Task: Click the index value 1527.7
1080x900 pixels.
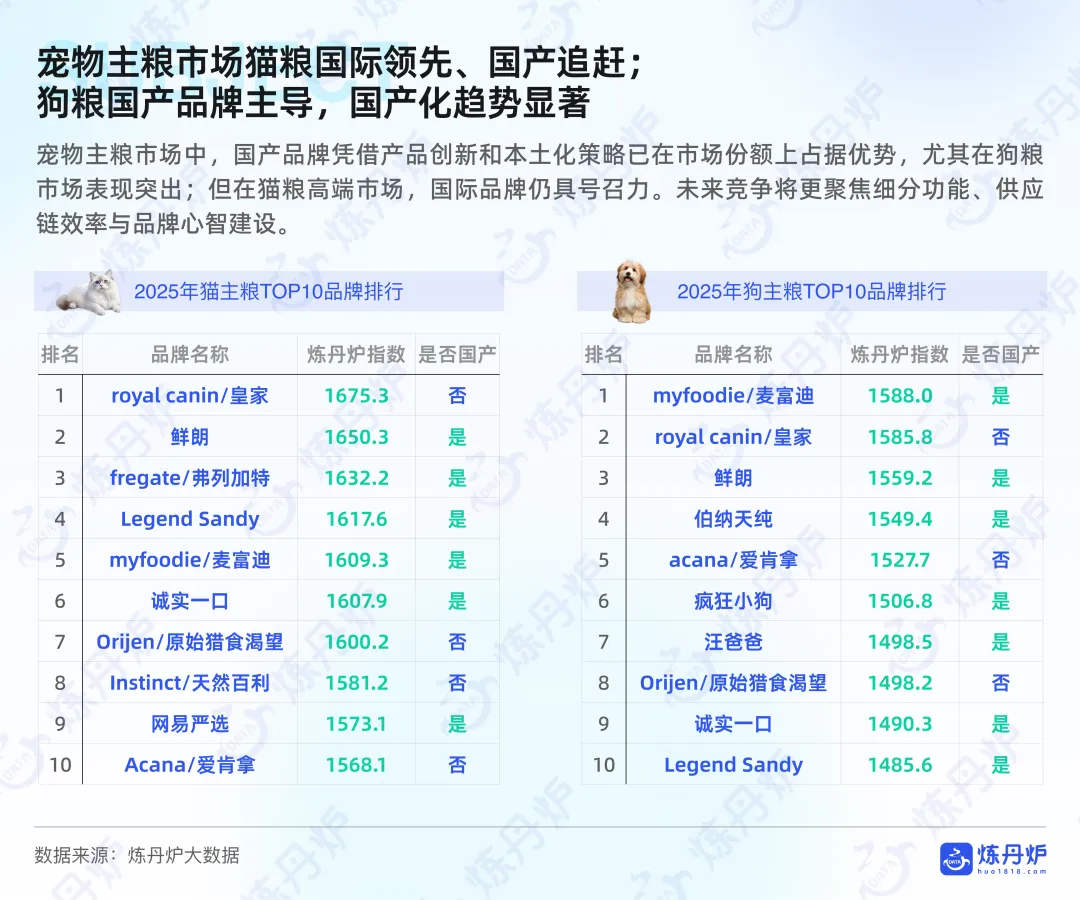Action: pyautogui.click(x=900, y=560)
